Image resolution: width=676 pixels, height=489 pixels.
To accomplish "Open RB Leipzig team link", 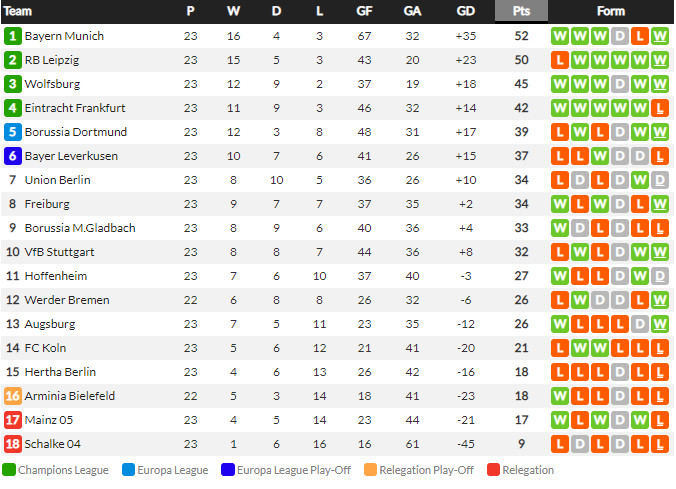I will [x=52, y=60].
